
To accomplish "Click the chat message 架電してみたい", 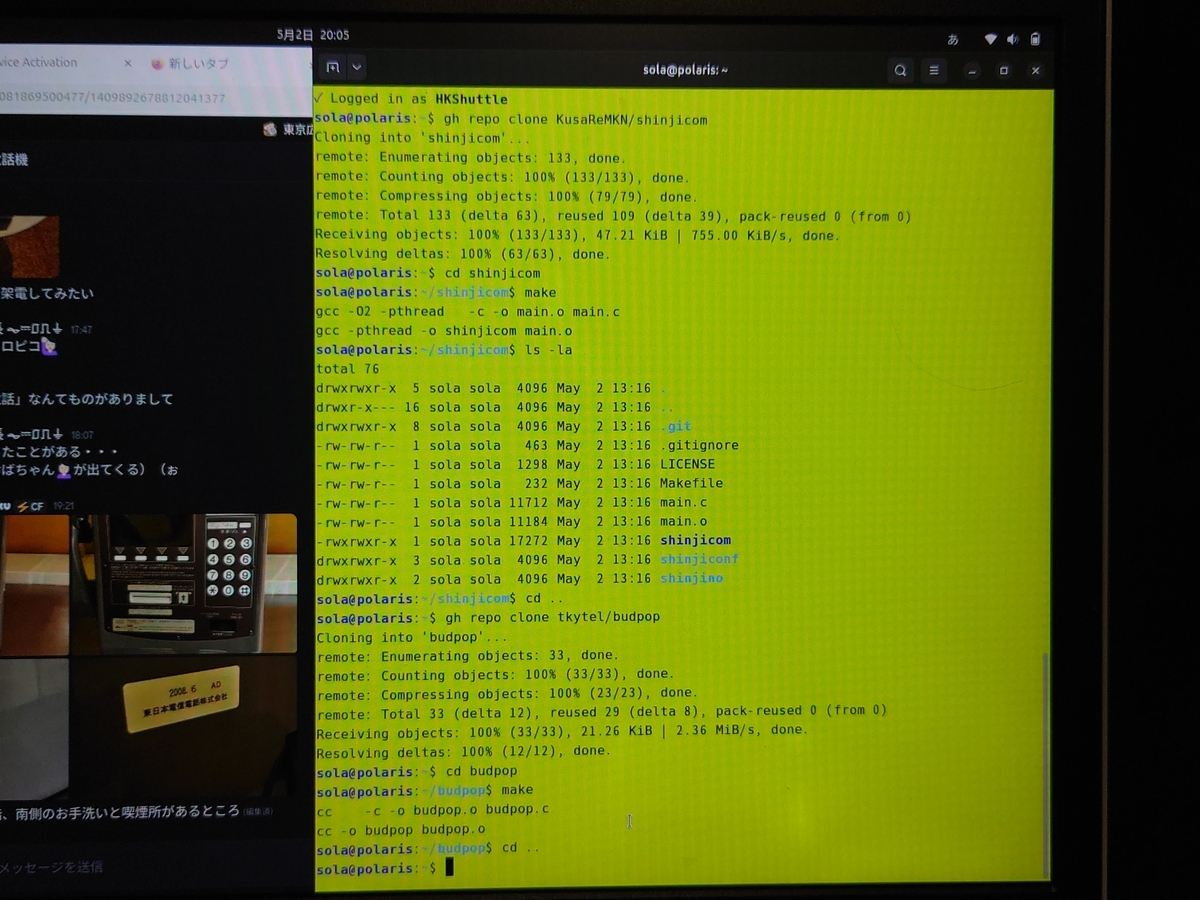I will tap(47, 294).
